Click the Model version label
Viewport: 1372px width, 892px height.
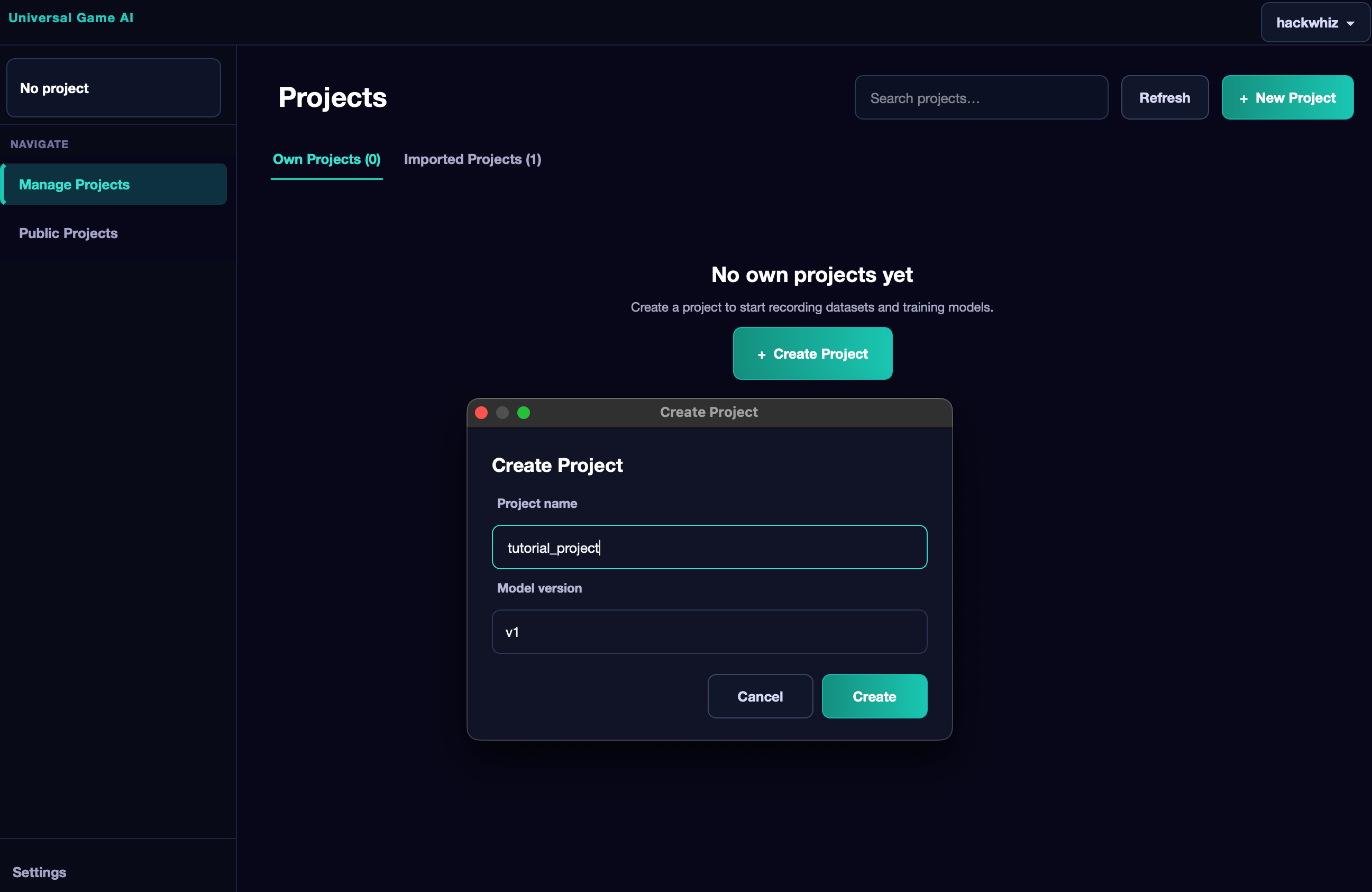tap(539, 588)
